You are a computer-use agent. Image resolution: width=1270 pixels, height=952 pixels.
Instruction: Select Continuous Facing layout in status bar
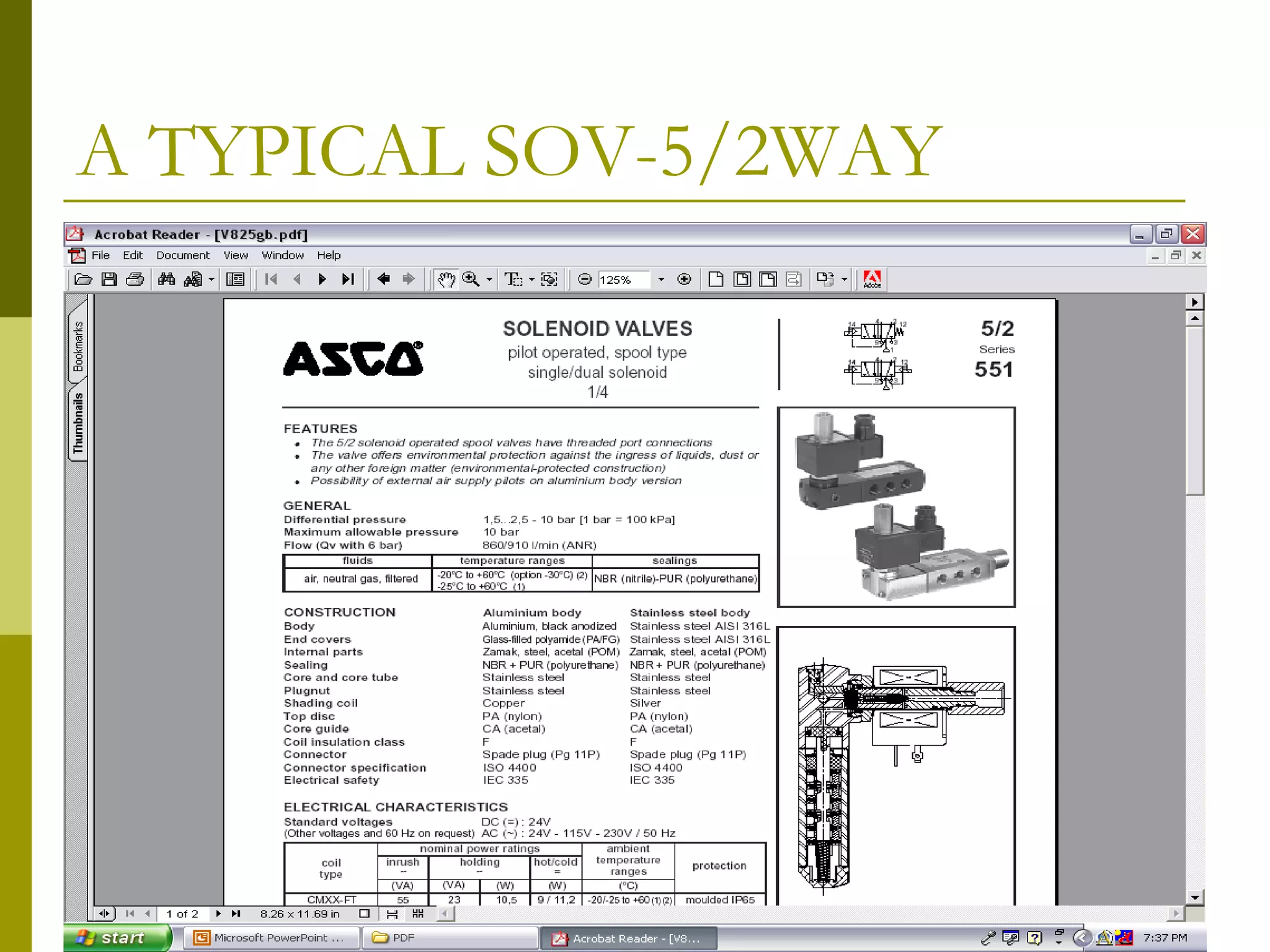pyautogui.click(x=418, y=914)
